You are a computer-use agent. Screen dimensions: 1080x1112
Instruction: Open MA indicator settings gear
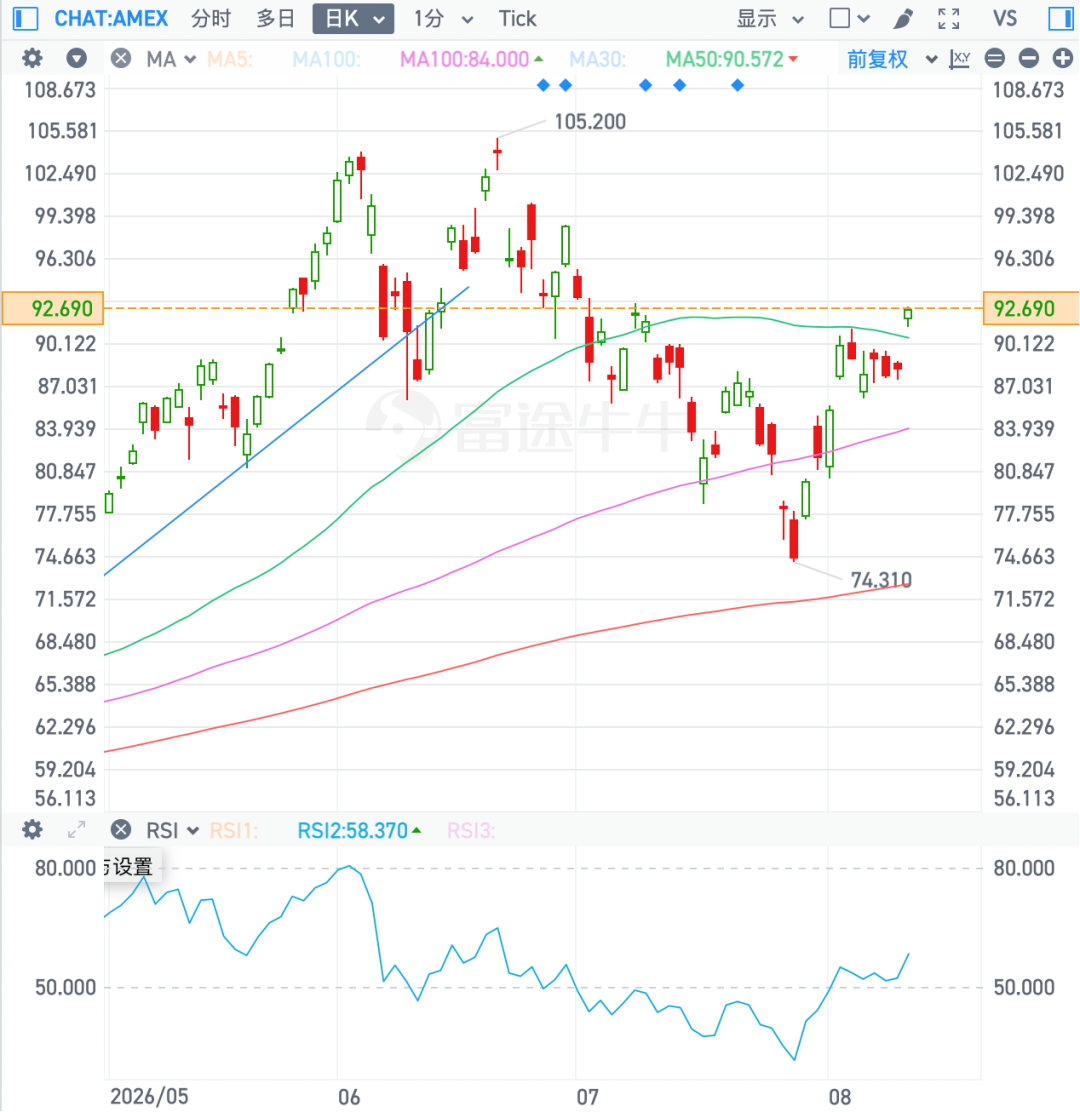click(x=32, y=58)
